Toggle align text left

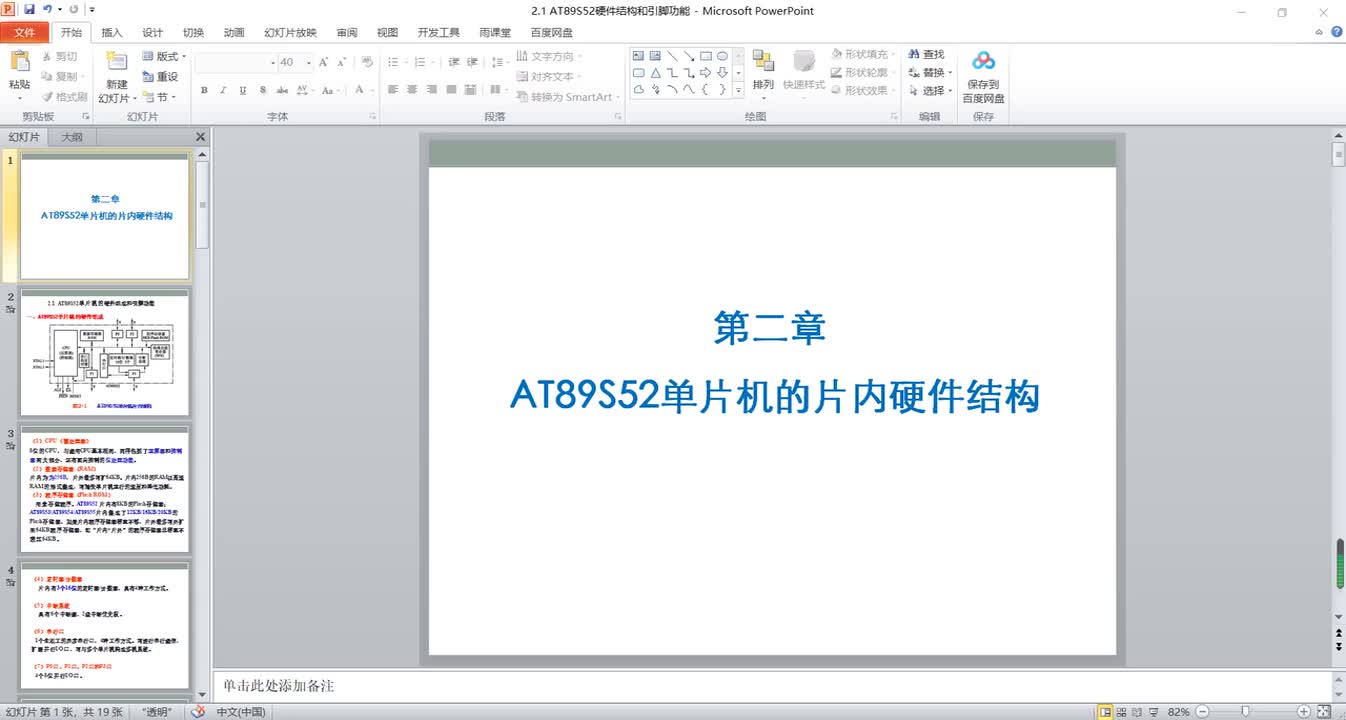coord(394,90)
